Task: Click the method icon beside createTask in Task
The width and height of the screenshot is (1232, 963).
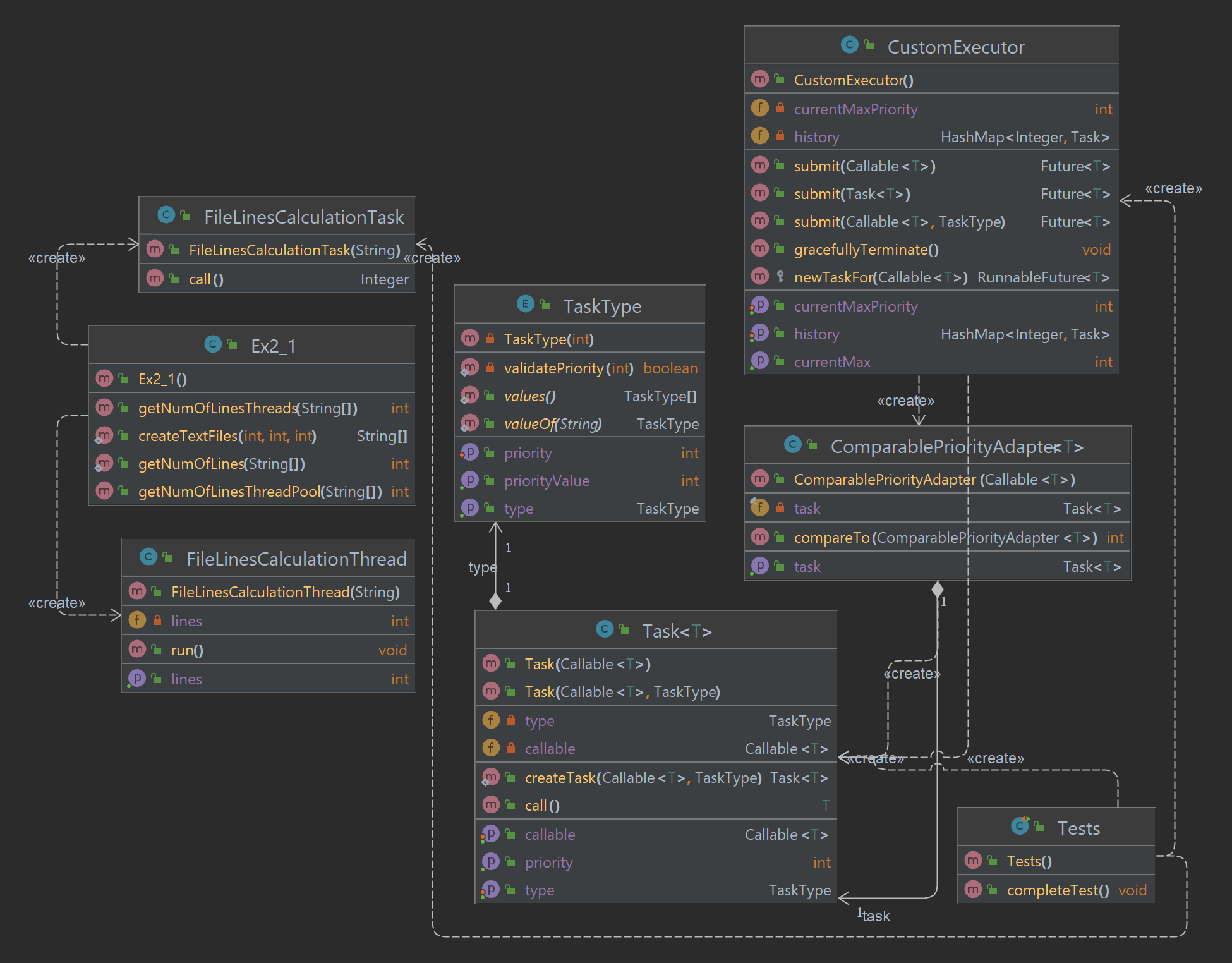Action: pos(490,777)
